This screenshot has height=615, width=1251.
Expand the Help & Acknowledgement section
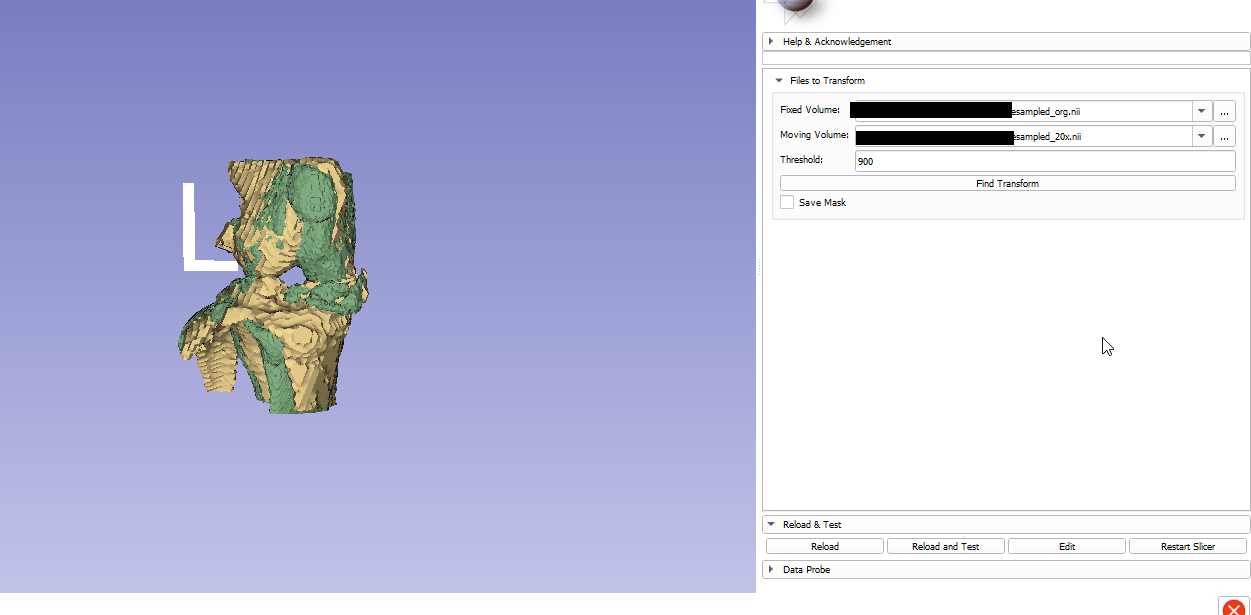click(771, 42)
